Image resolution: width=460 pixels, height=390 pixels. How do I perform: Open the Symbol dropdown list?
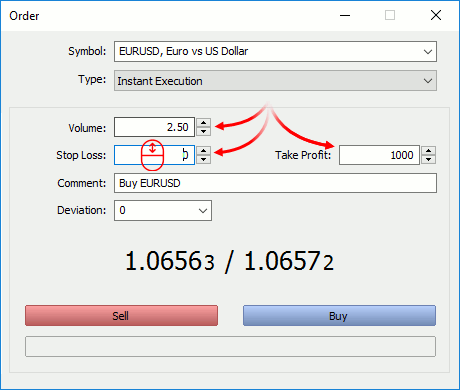click(428, 52)
